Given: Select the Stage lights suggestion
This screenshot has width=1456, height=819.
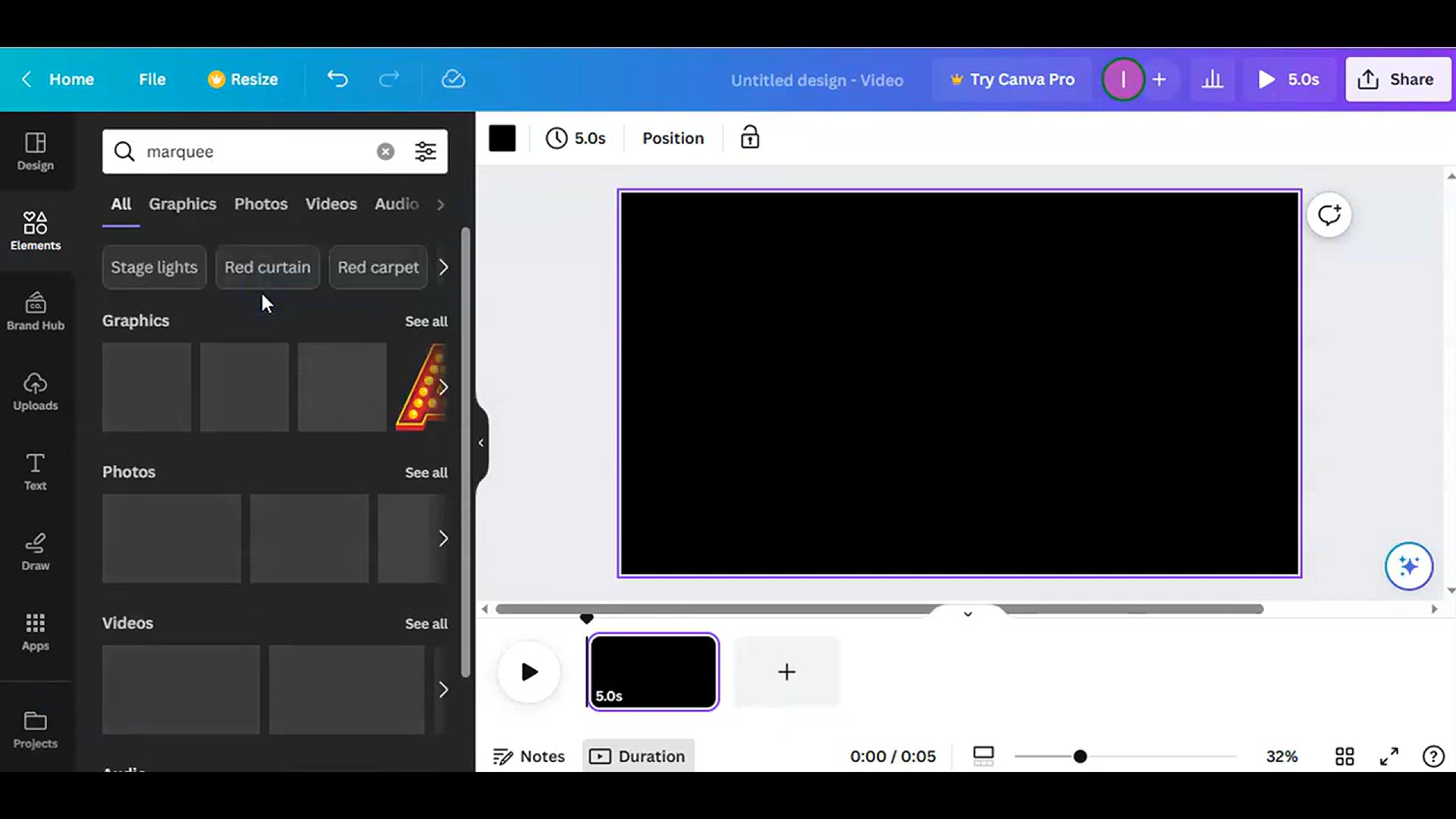Looking at the screenshot, I should tap(154, 267).
